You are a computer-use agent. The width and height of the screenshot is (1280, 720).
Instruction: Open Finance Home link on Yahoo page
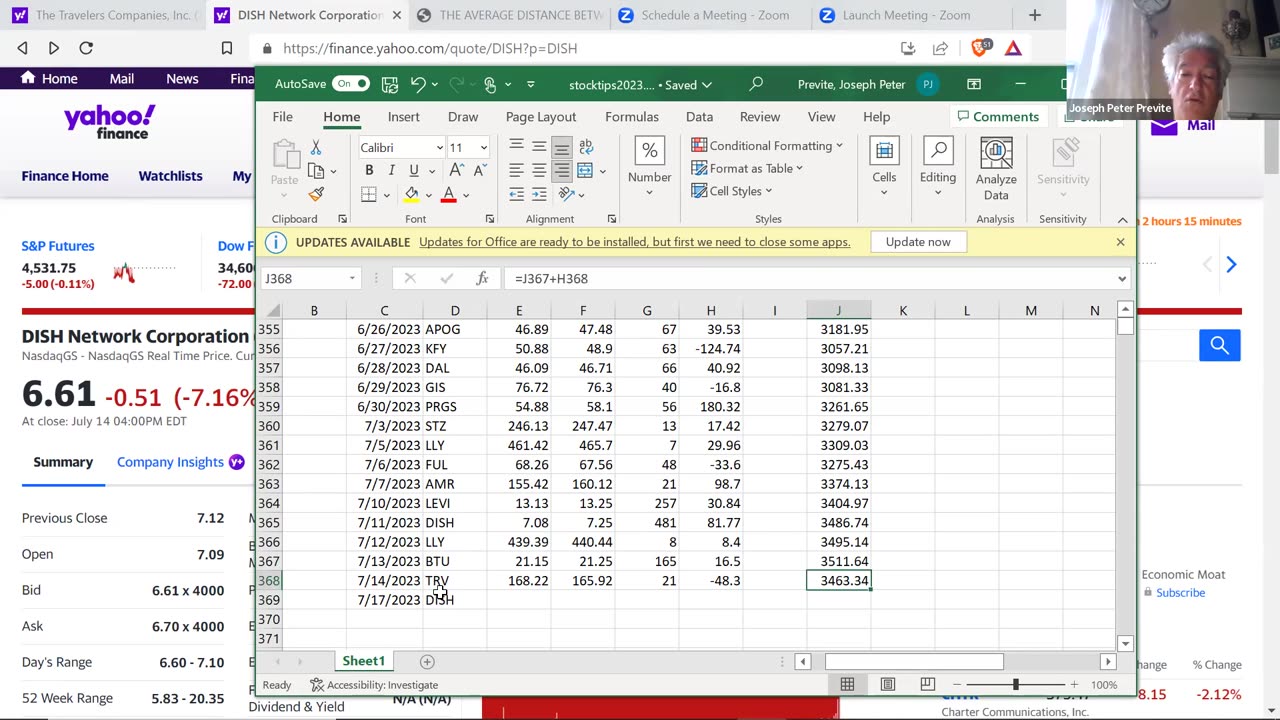[x=65, y=176]
